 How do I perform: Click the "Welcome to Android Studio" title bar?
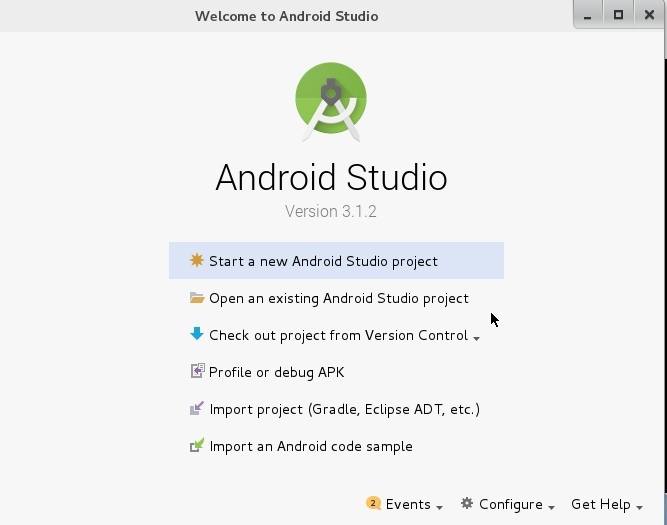point(286,16)
